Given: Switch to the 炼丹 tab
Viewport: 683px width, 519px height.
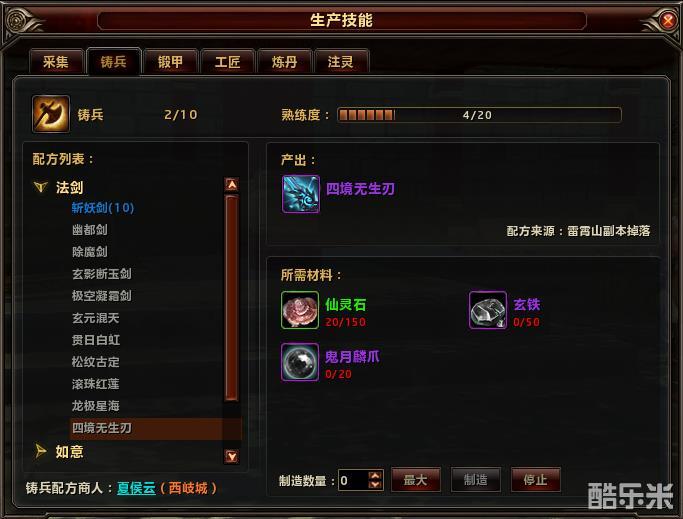Looking at the screenshot, I should click(284, 62).
